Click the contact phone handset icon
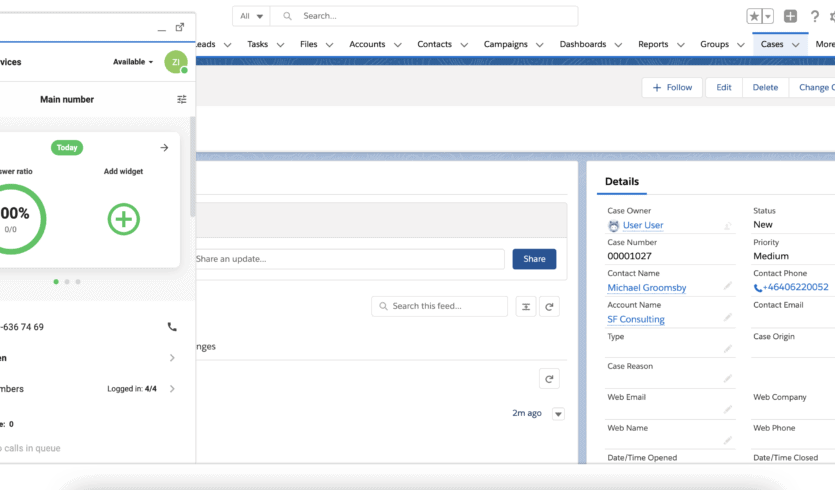This screenshot has width=835, height=490. pos(758,288)
